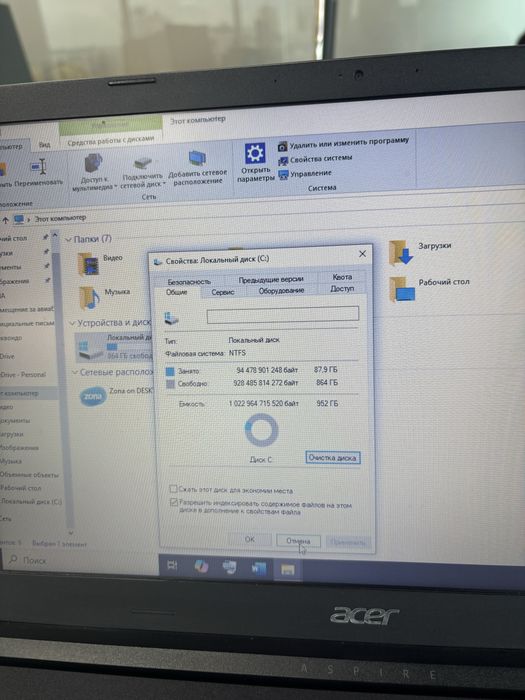Switch to the Quota (Квота) tab

coord(342,277)
